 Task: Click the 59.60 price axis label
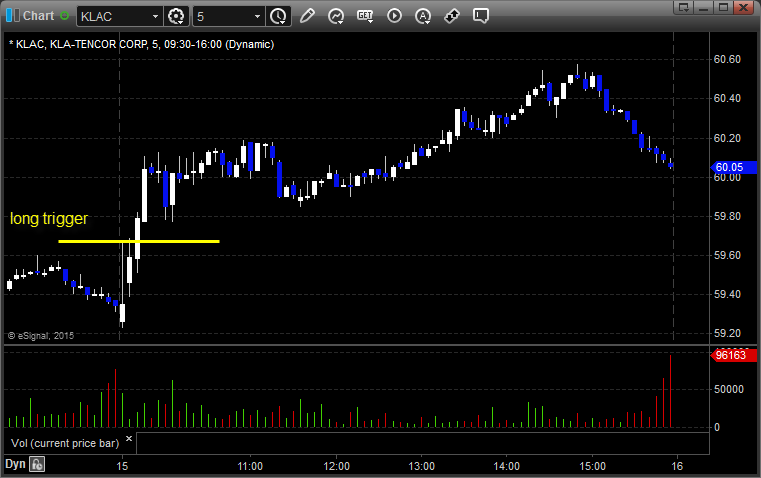coord(727,255)
